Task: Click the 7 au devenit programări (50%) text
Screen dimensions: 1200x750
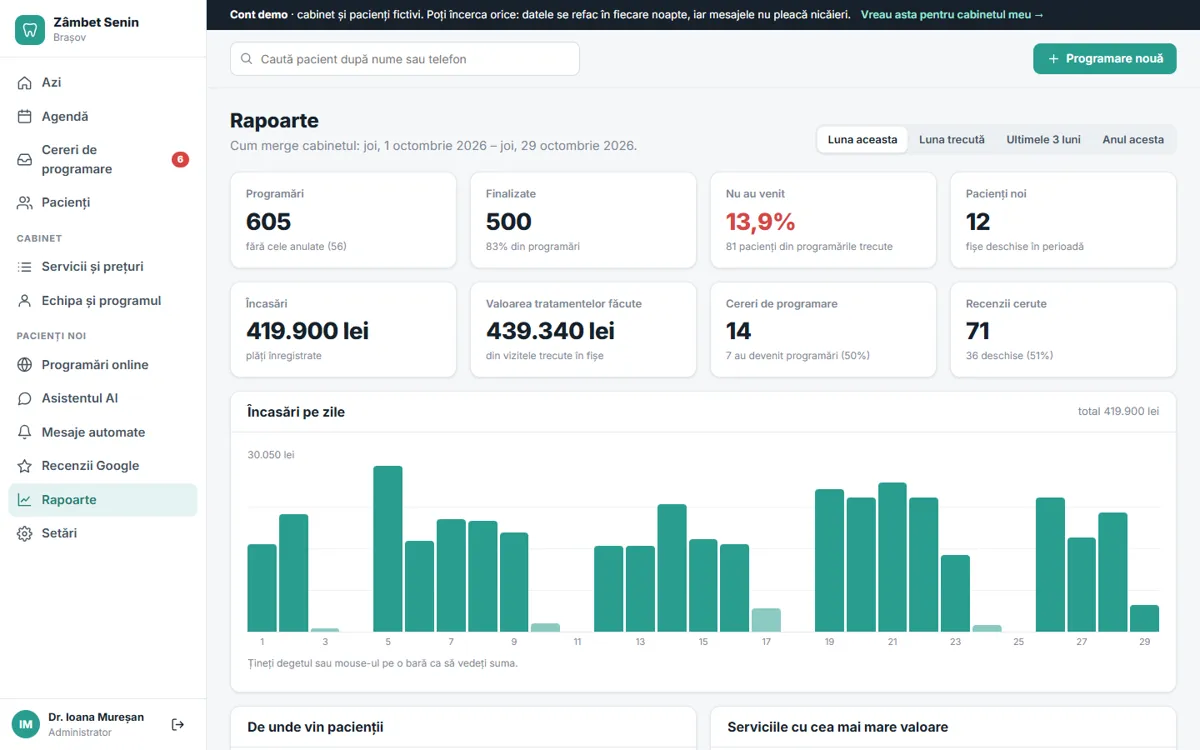Action: [x=798, y=356]
